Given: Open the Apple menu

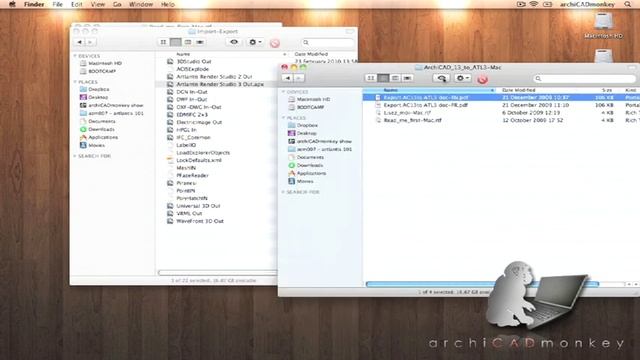Looking at the screenshot, I should coord(12,4).
